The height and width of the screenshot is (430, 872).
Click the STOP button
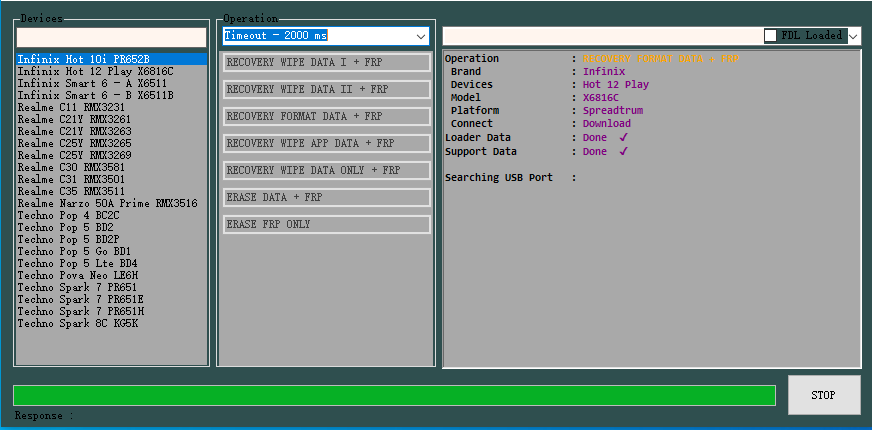point(823,395)
